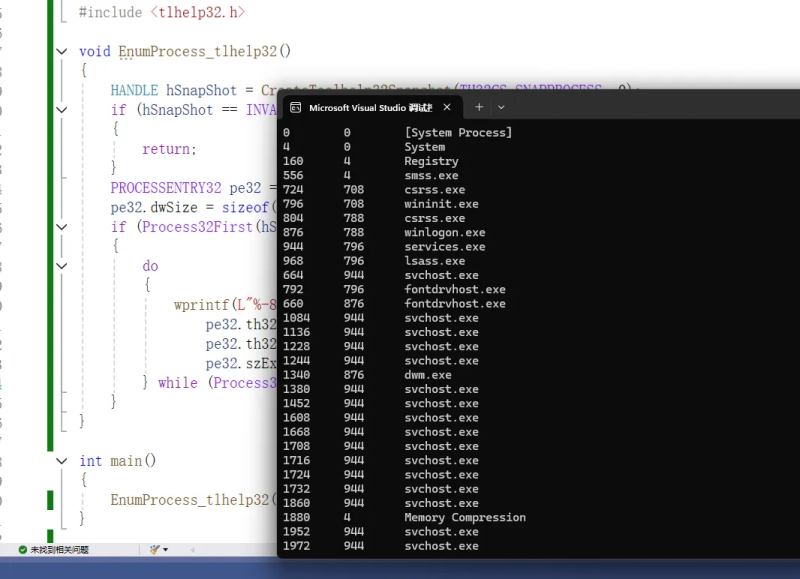Collapse the main function body chevron
The height and width of the screenshot is (579, 800).
click(x=61, y=461)
